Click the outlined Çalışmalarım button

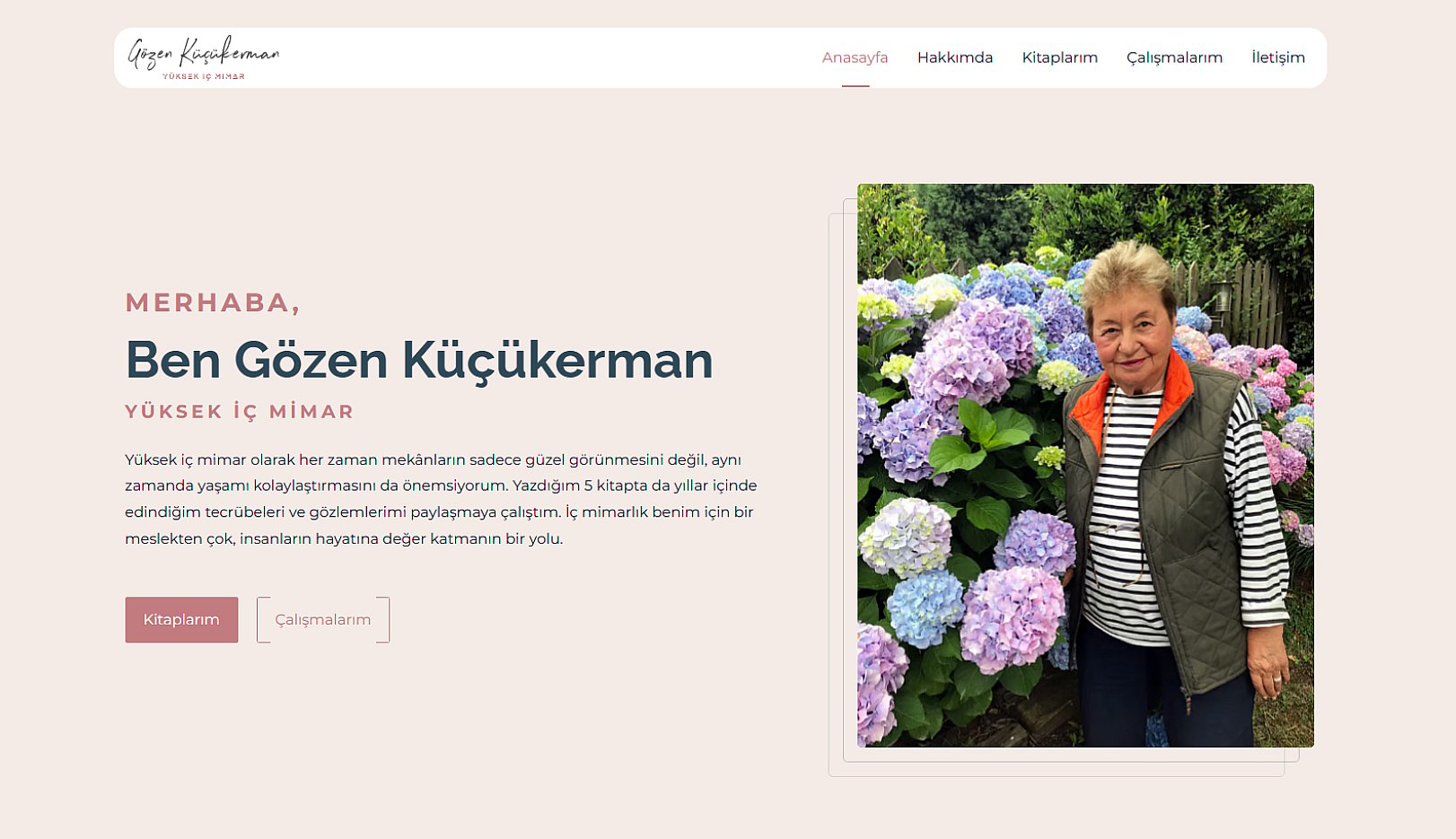coord(323,619)
